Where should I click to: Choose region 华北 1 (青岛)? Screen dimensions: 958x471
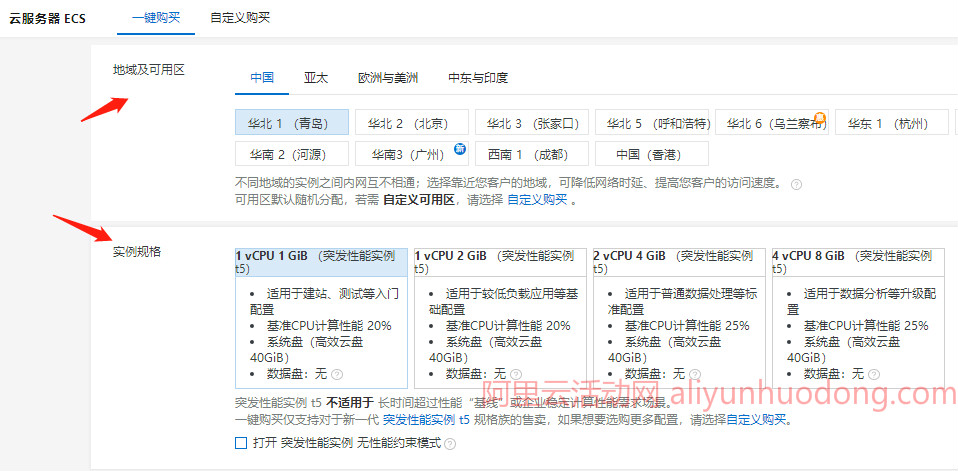click(291, 122)
